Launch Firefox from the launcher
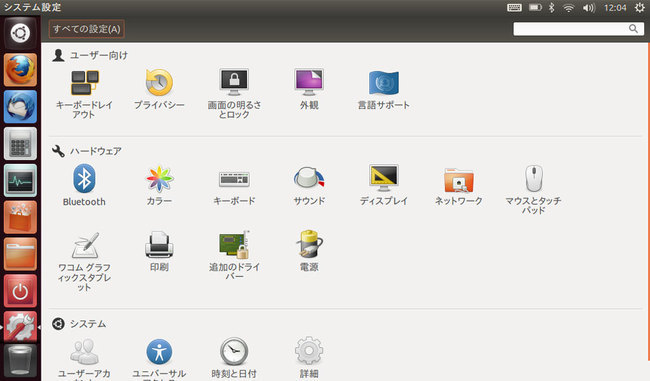The width and height of the screenshot is (650, 381). (20, 70)
